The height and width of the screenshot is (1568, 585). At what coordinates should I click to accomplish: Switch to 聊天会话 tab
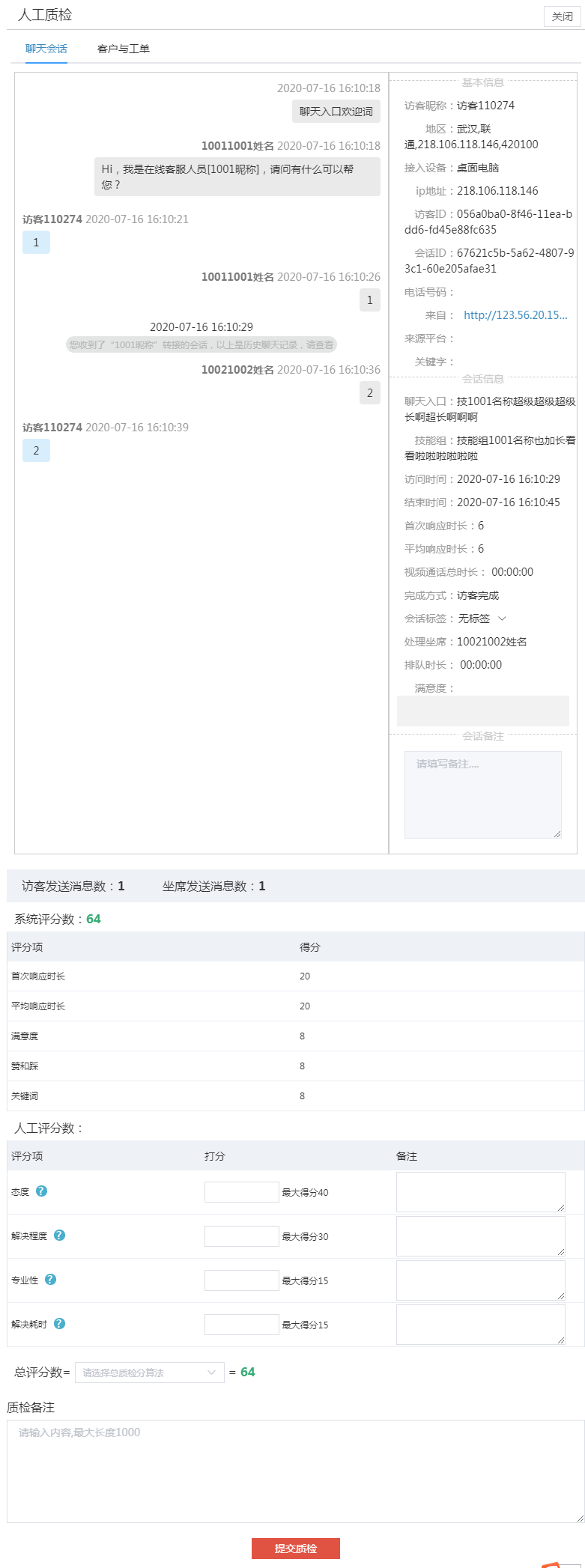pyautogui.click(x=46, y=49)
